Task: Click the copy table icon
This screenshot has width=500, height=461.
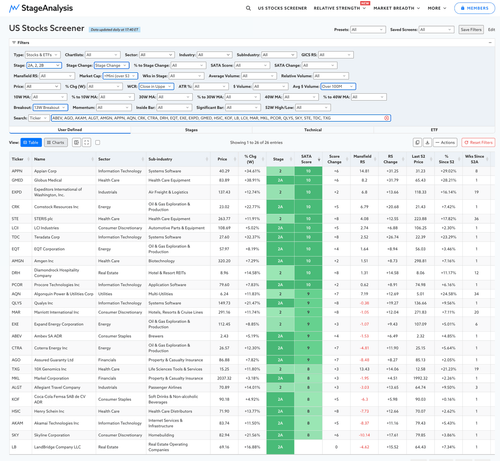Action: tap(417, 143)
